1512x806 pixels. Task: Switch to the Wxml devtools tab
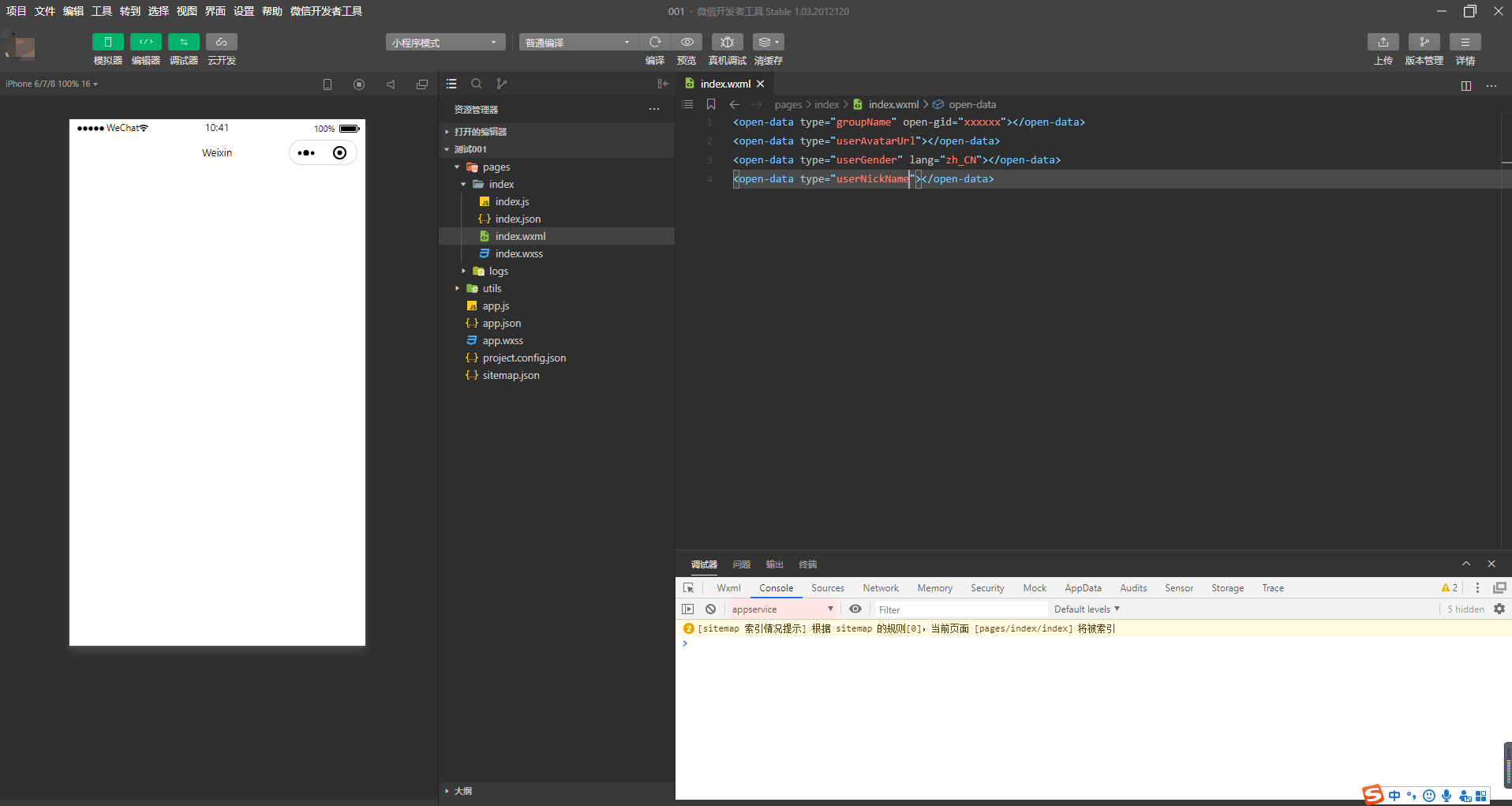coord(728,588)
